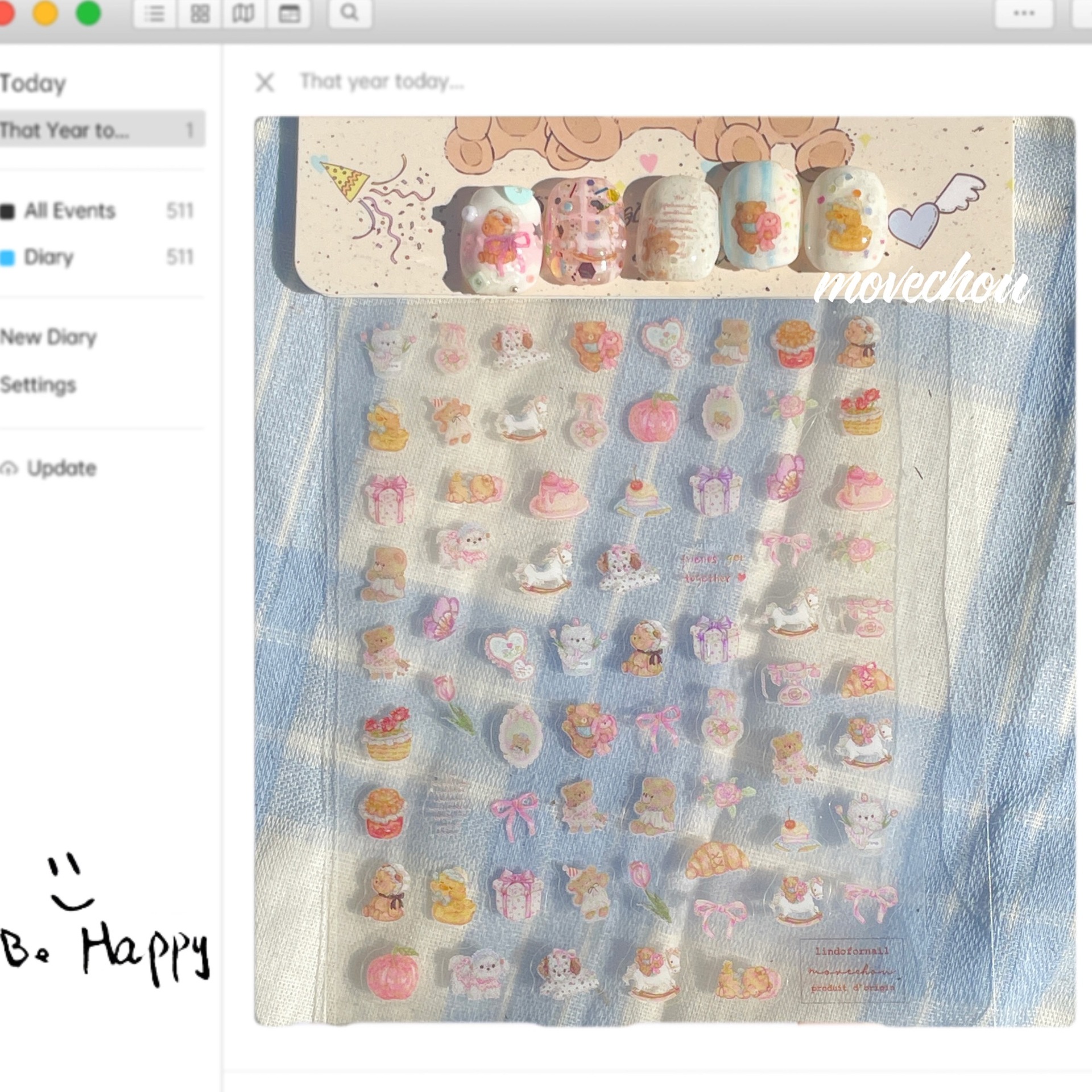Click the black All Events color square

pos(7,212)
